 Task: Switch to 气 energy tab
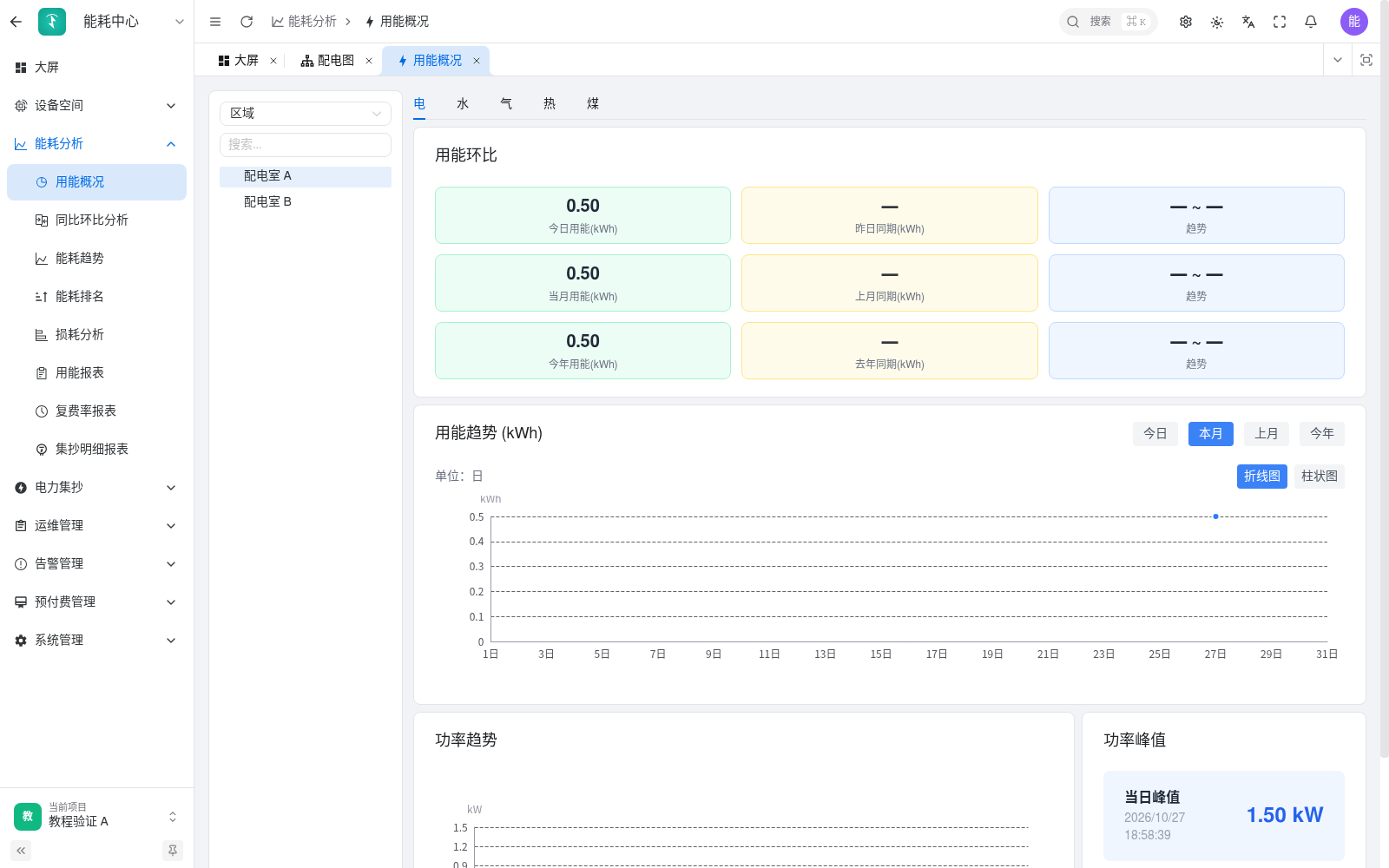point(506,103)
